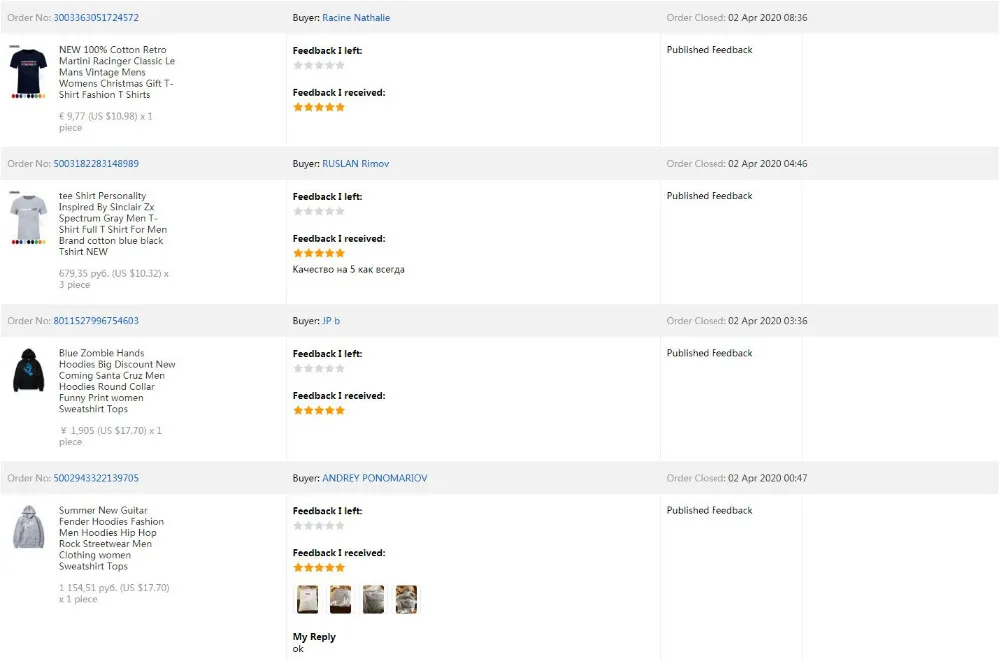Open third review photo in Andrey's feedback
The height and width of the screenshot is (661, 1000).
click(x=373, y=599)
